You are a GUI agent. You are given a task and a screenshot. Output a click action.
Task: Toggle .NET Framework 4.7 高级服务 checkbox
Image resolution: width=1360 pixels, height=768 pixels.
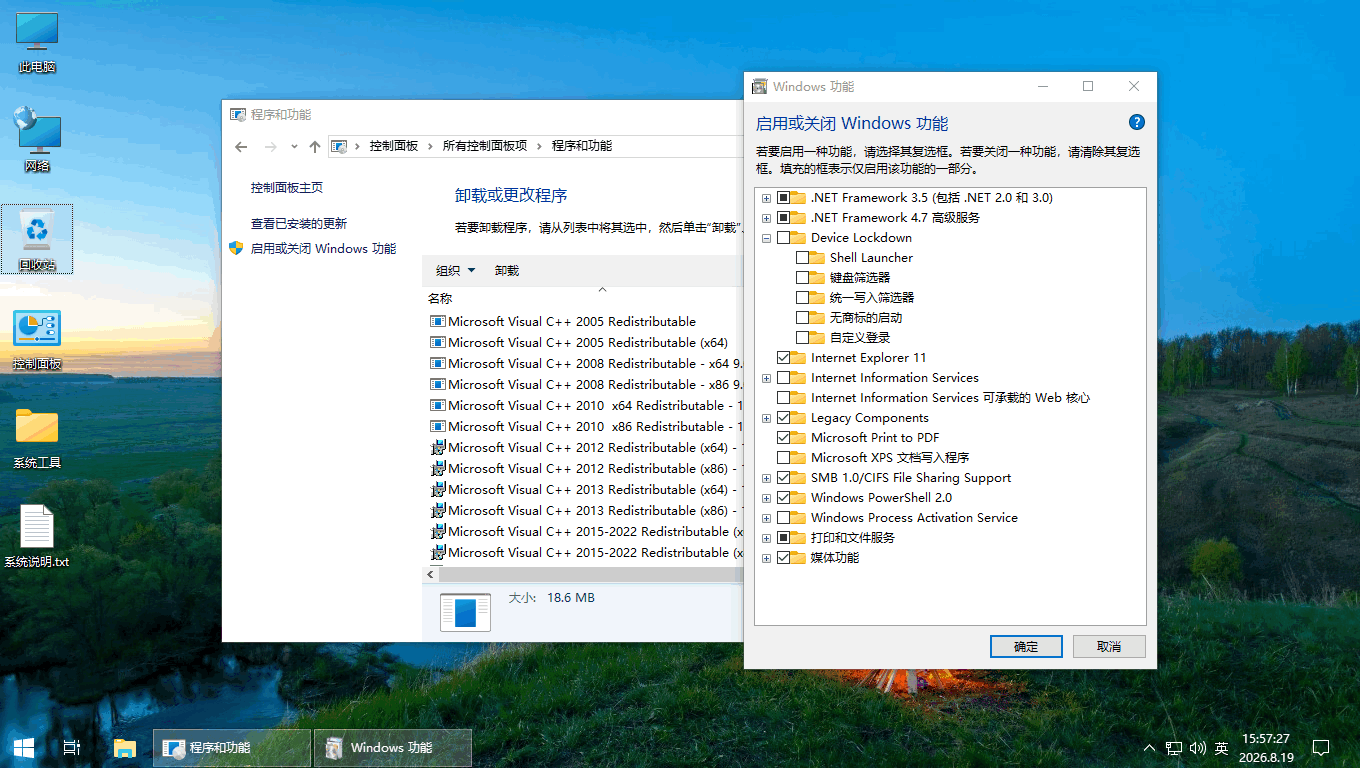pyautogui.click(x=783, y=217)
